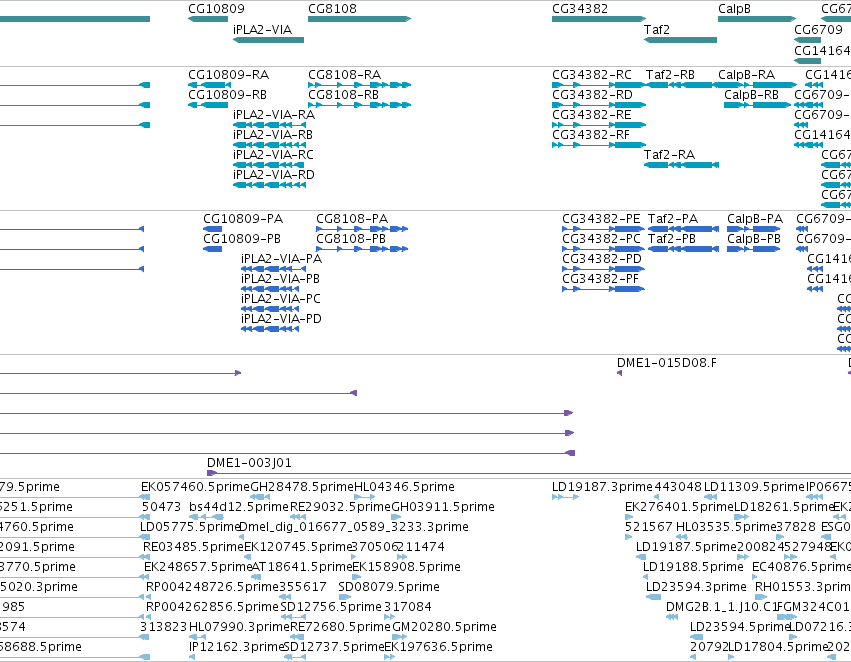Screen dimensions: 851x662
Task: Click the Taf2 gene label
Action: (657, 29)
